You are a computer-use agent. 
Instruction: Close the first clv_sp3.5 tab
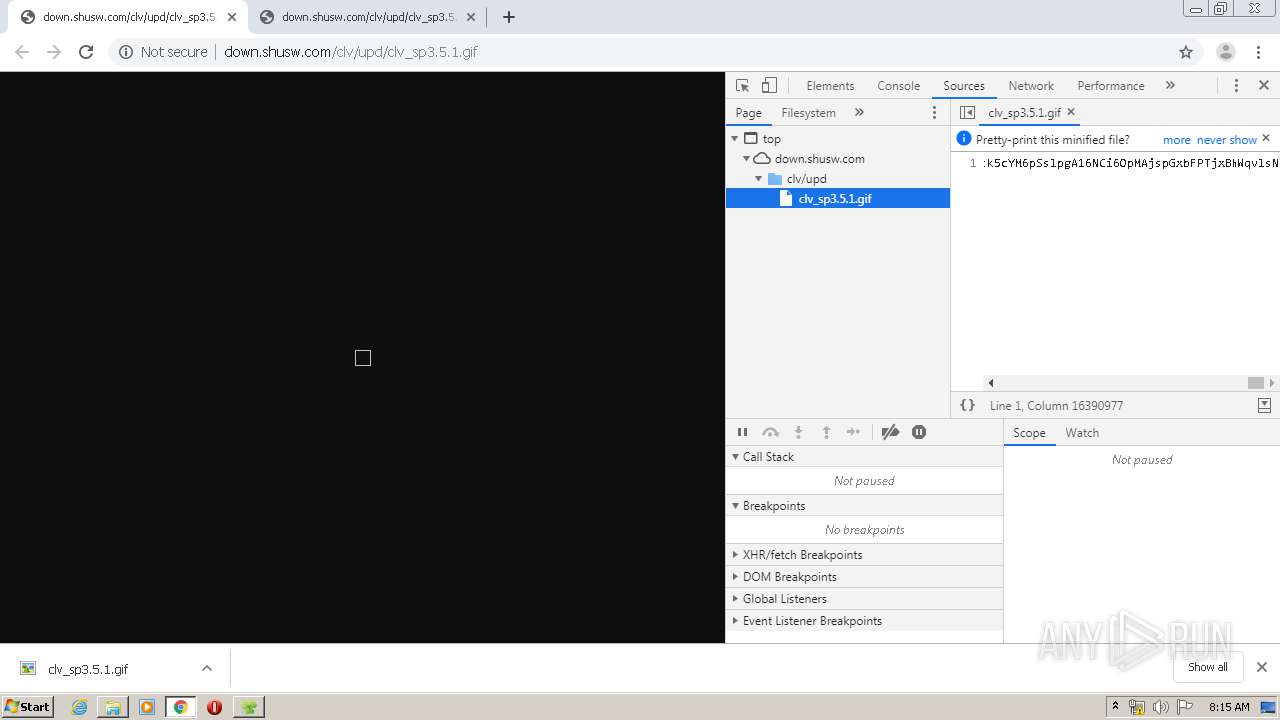[x=232, y=17]
